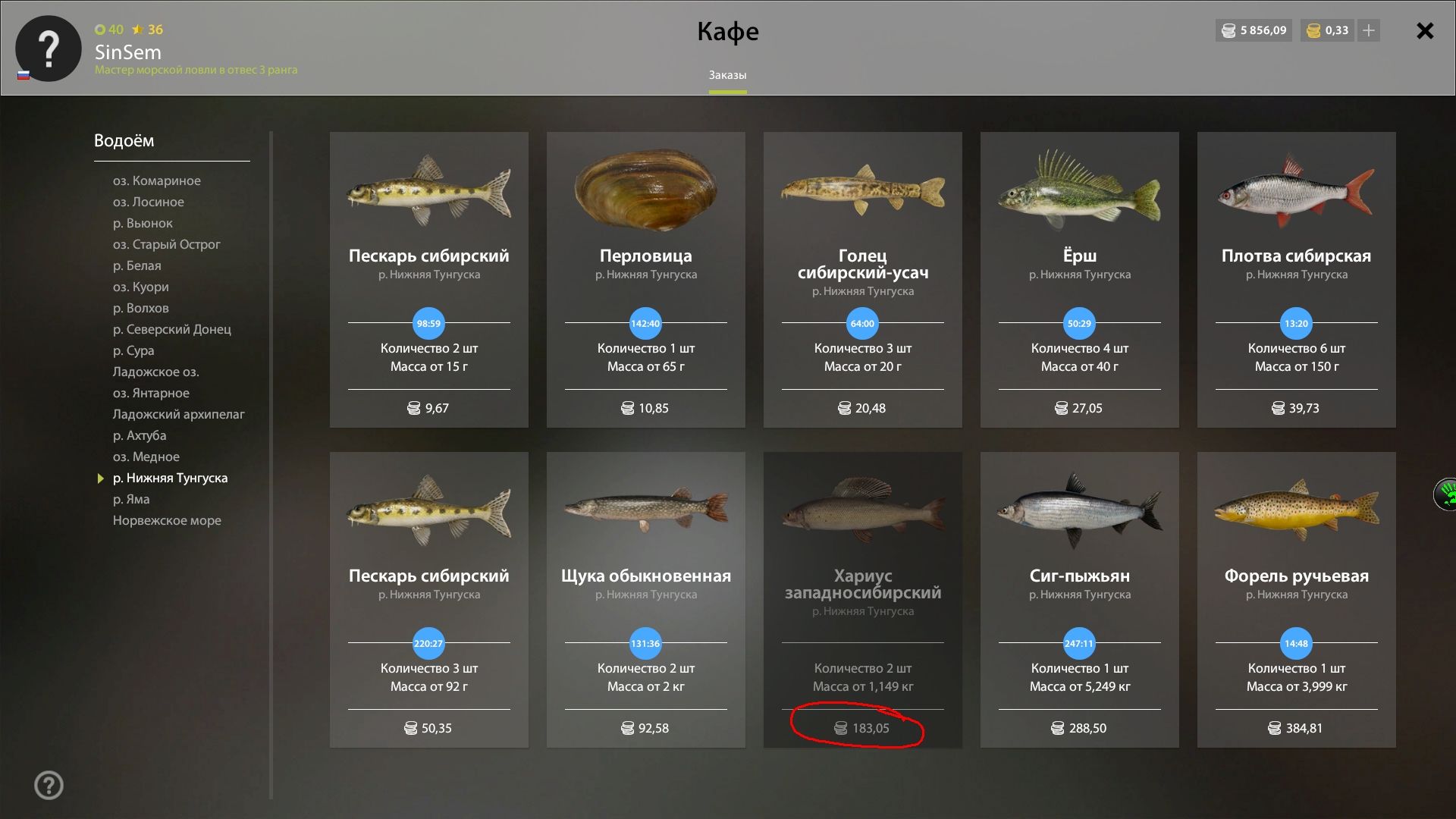Click the silver coins balance 5 856,09

[x=1254, y=30]
